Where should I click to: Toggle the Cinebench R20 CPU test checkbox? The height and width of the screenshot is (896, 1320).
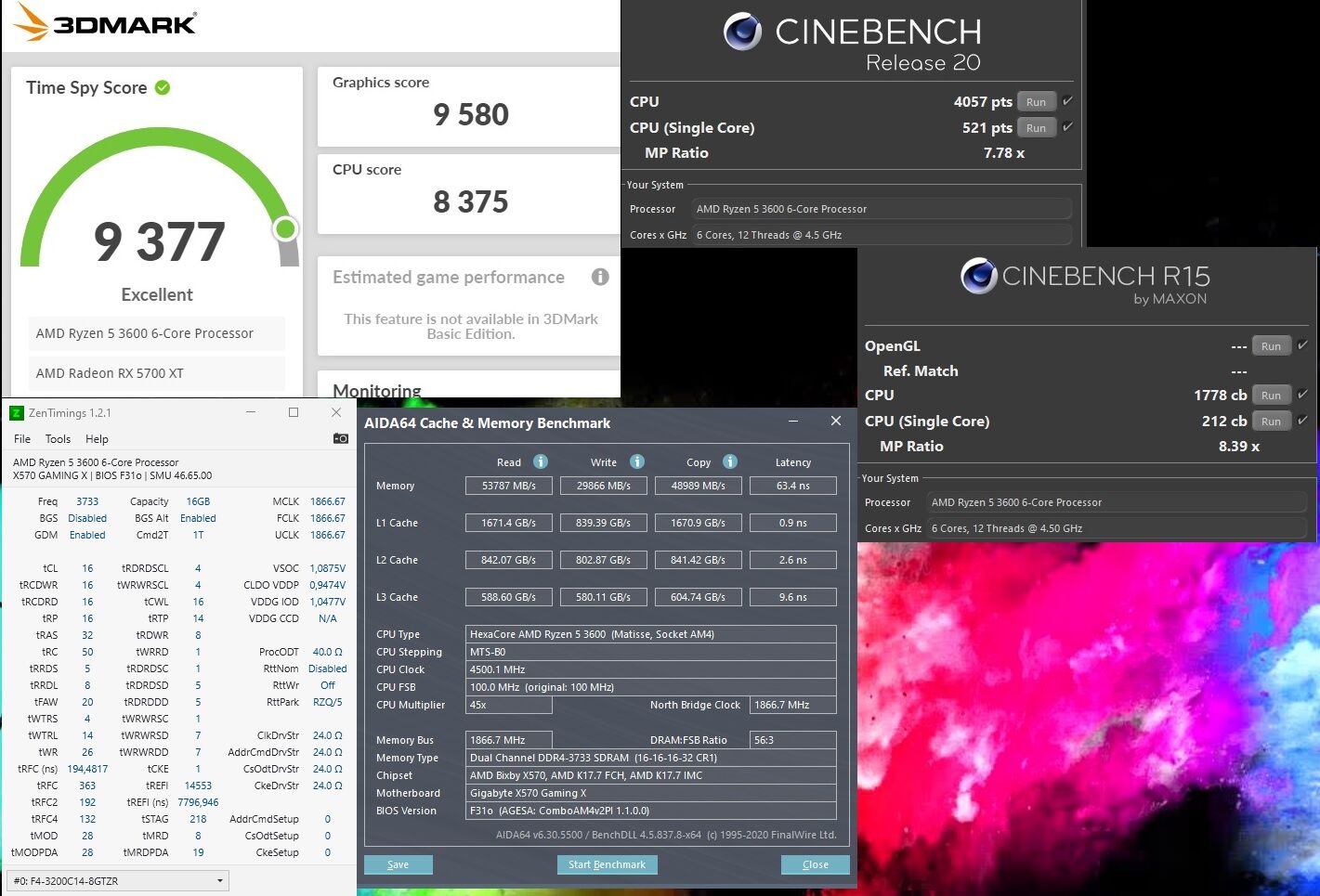pos(1067,101)
